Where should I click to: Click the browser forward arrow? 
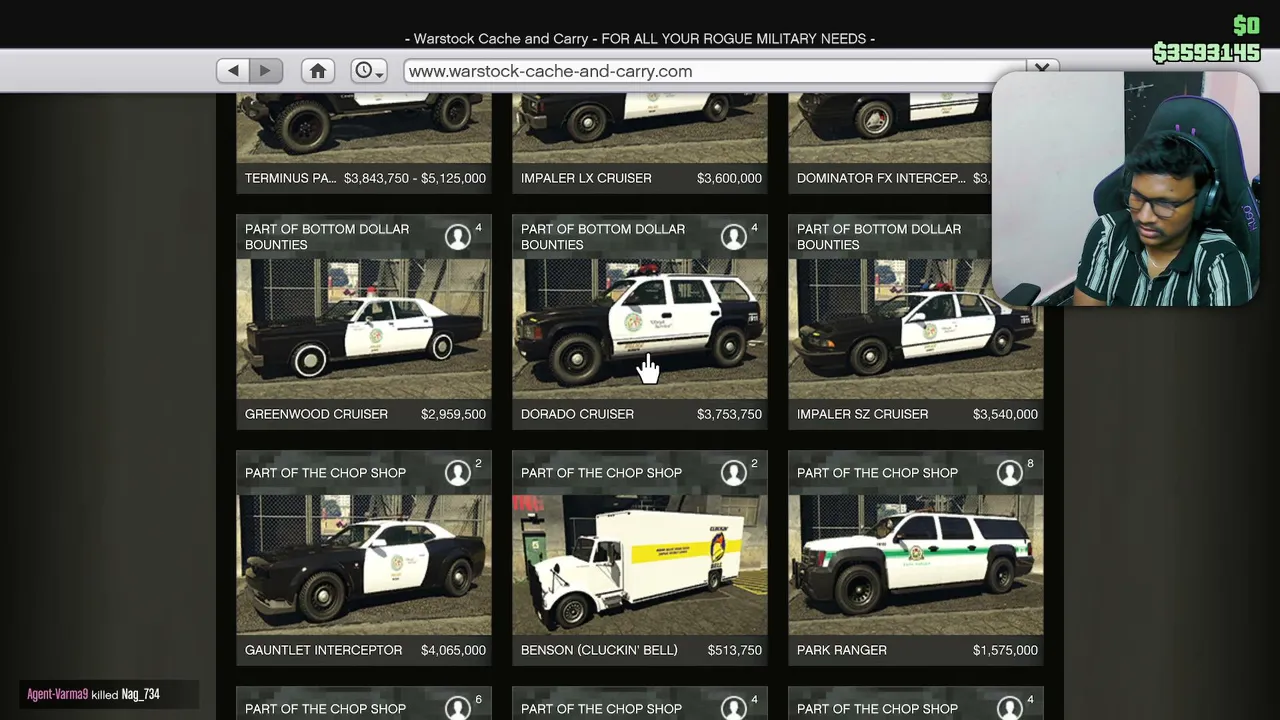click(x=265, y=71)
